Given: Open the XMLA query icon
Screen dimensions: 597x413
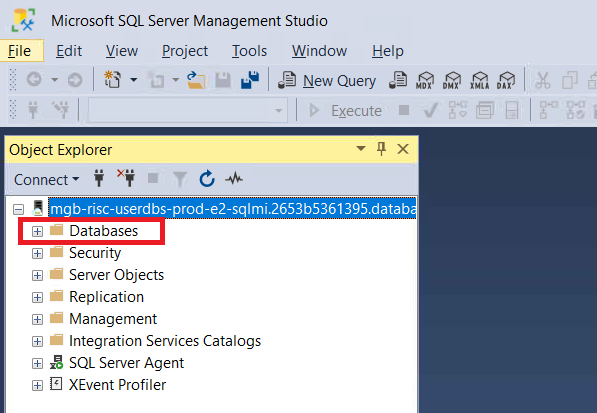Looking at the screenshot, I should 479,80.
